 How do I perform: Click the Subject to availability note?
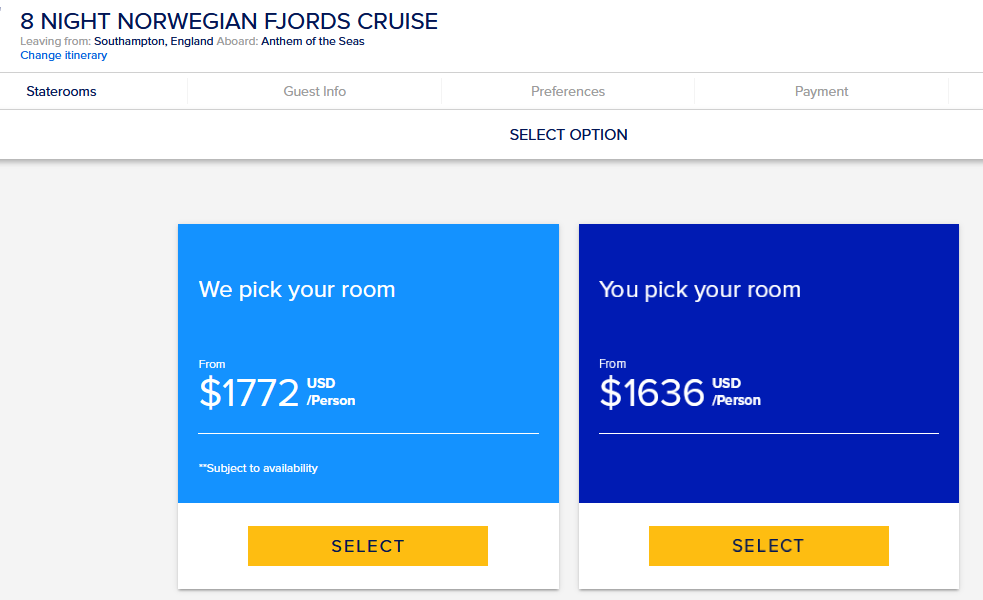click(x=258, y=468)
